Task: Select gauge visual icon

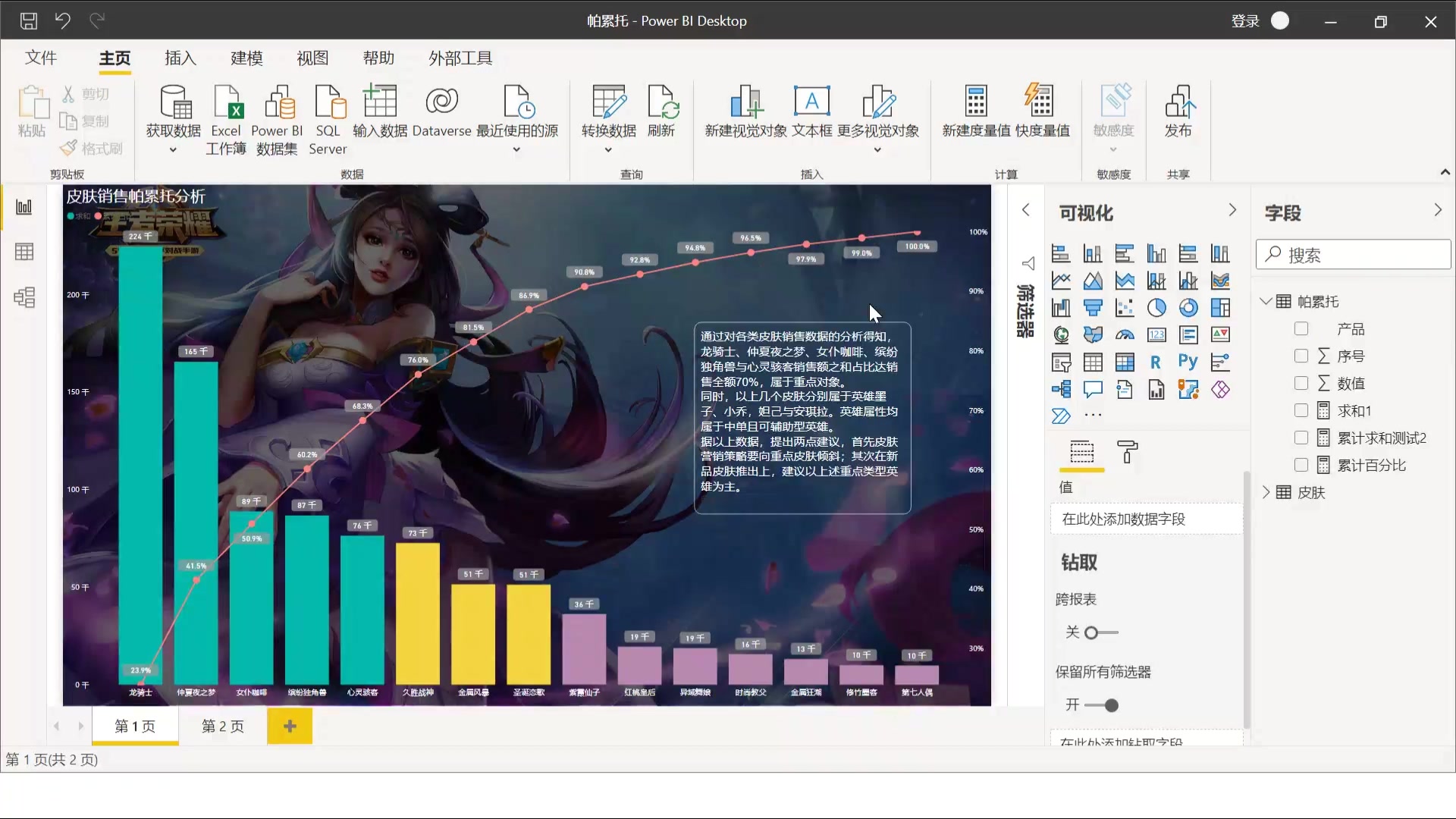Action: pos(1125,335)
